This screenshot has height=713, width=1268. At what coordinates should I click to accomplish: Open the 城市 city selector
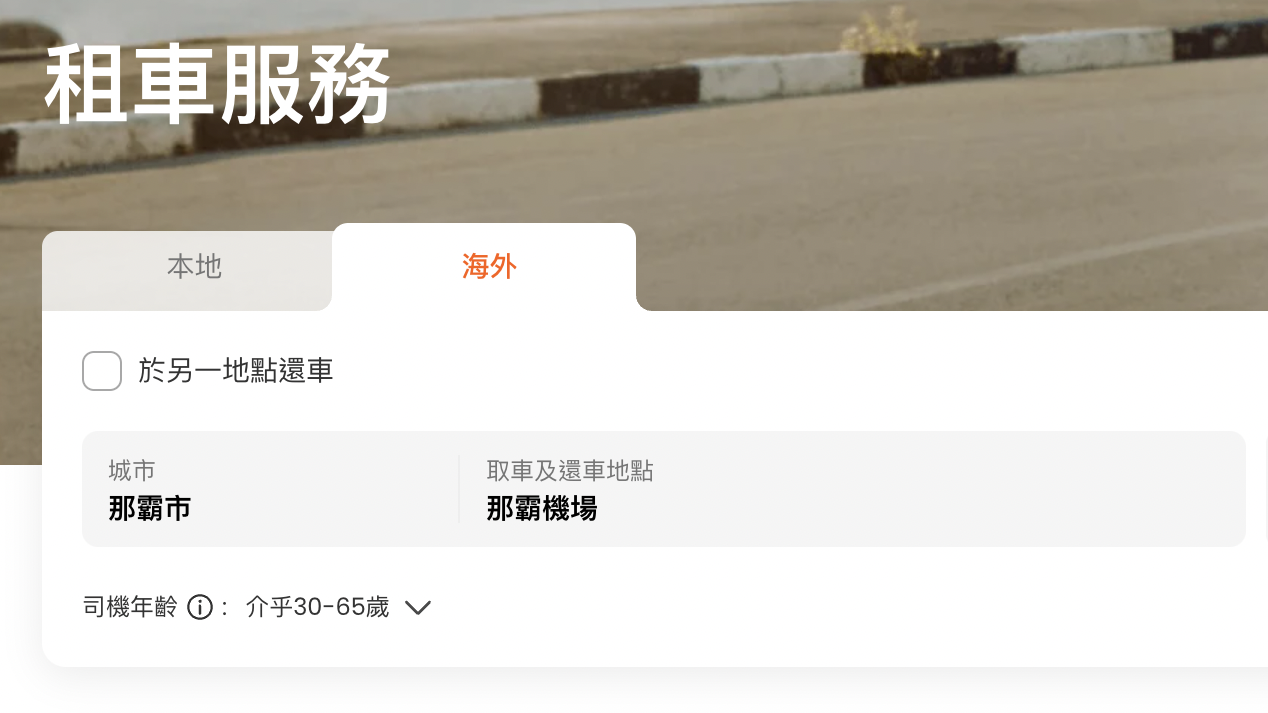[x=270, y=489]
